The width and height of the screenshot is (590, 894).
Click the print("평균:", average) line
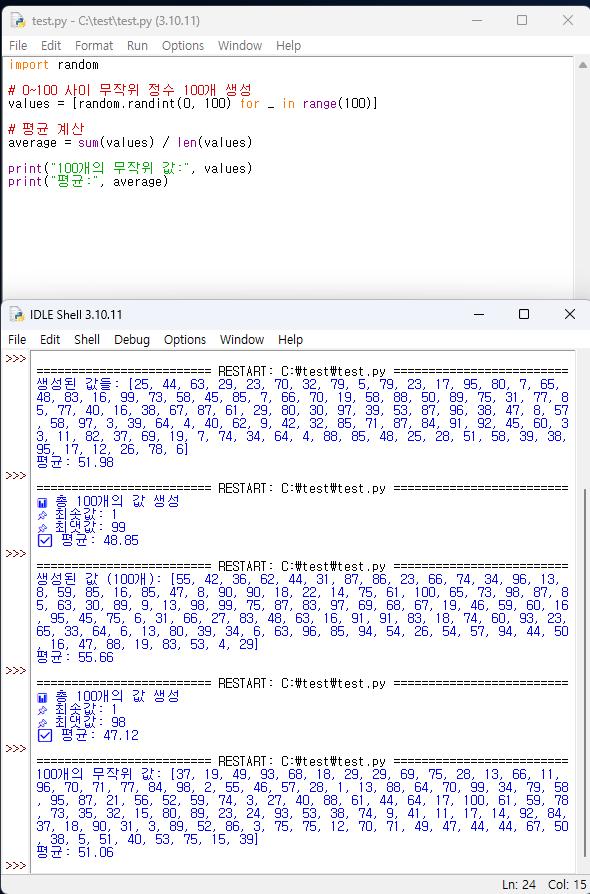point(88,182)
